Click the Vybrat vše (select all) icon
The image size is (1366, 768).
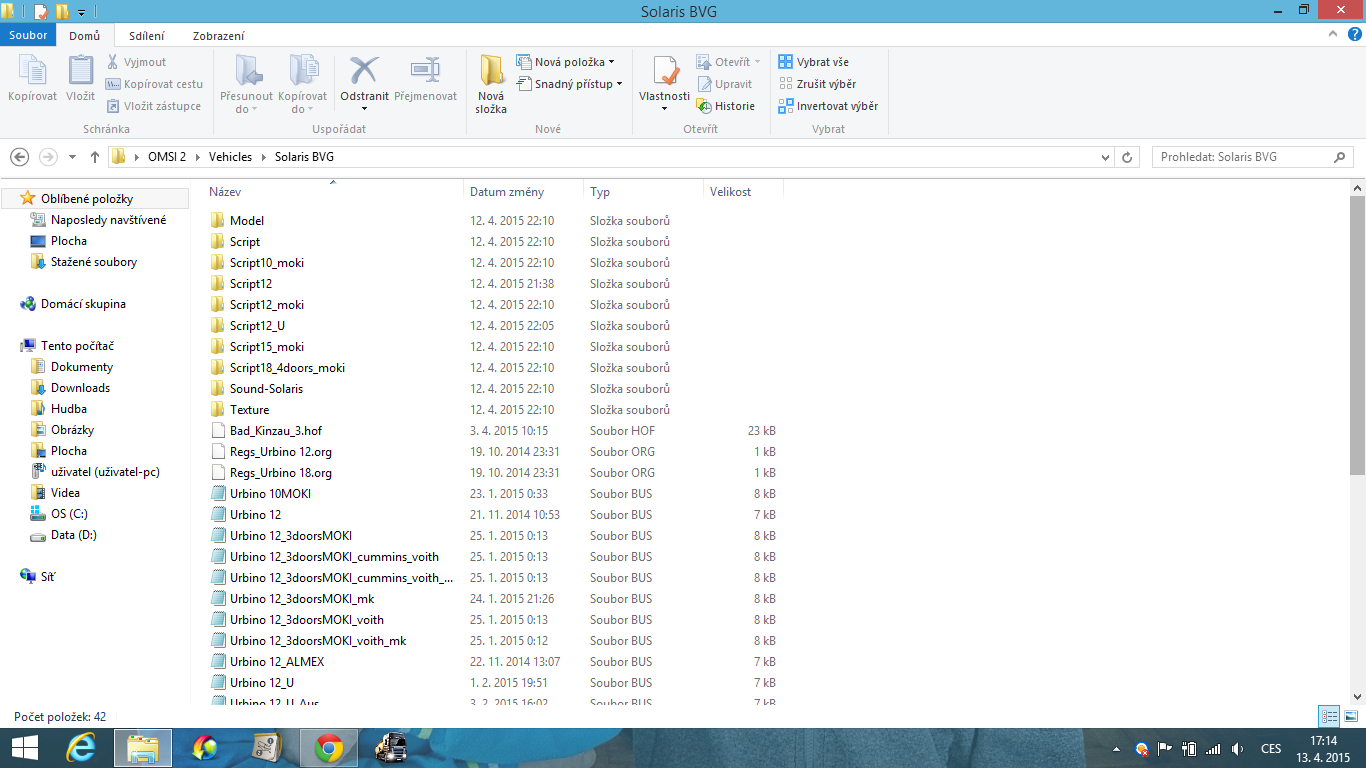pyautogui.click(x=786, y=62)
